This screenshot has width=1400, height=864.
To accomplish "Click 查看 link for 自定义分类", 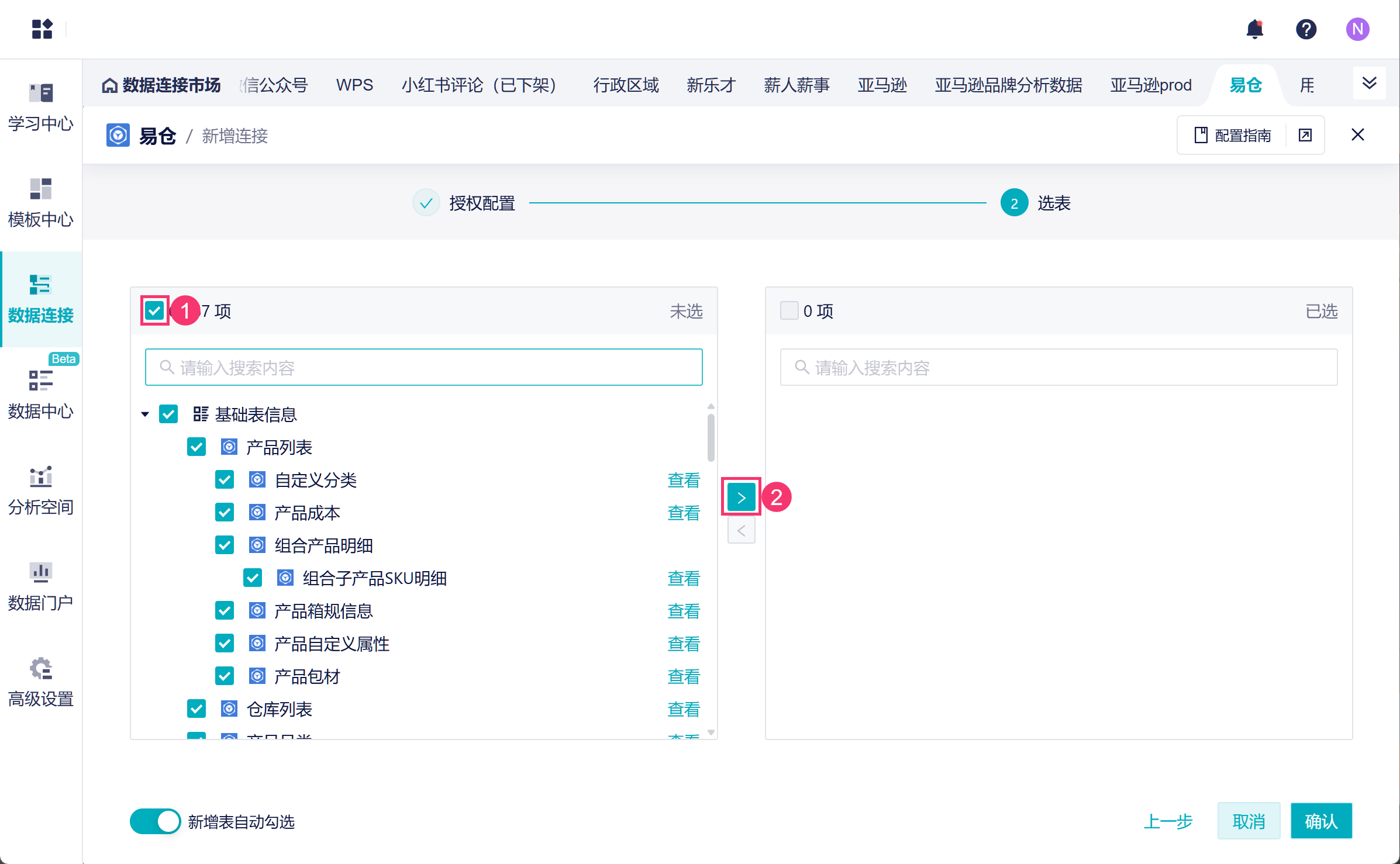I will [x=684, y=480].
